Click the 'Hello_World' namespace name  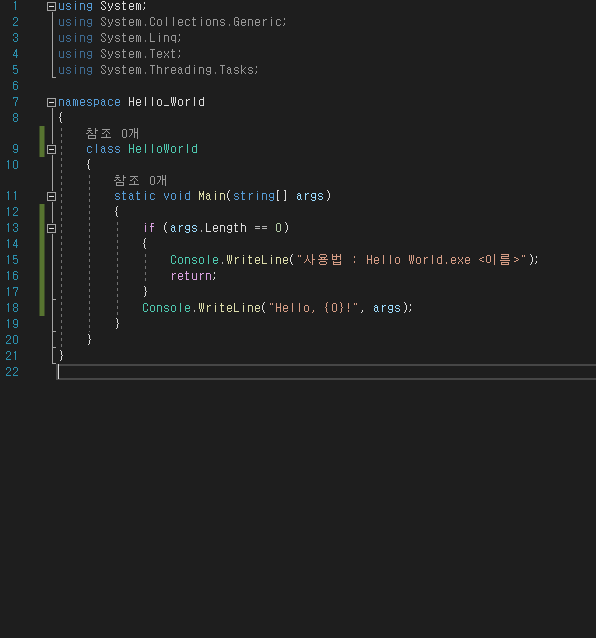(166, 102)
